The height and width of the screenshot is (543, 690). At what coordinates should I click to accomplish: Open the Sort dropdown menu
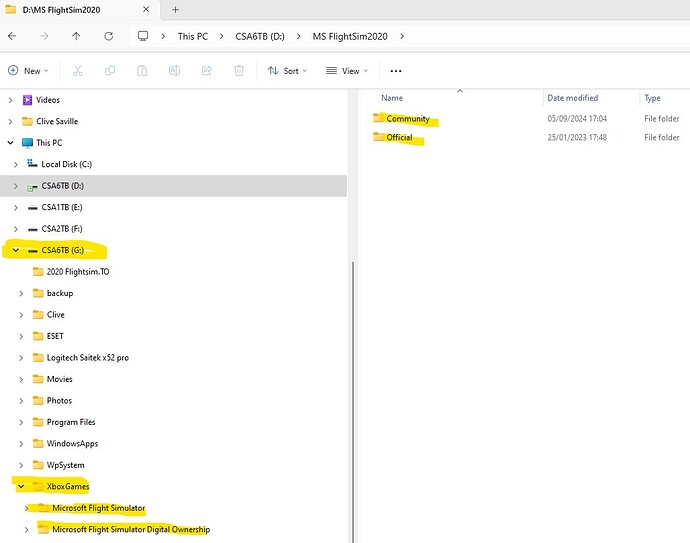(x=288, y=71)
